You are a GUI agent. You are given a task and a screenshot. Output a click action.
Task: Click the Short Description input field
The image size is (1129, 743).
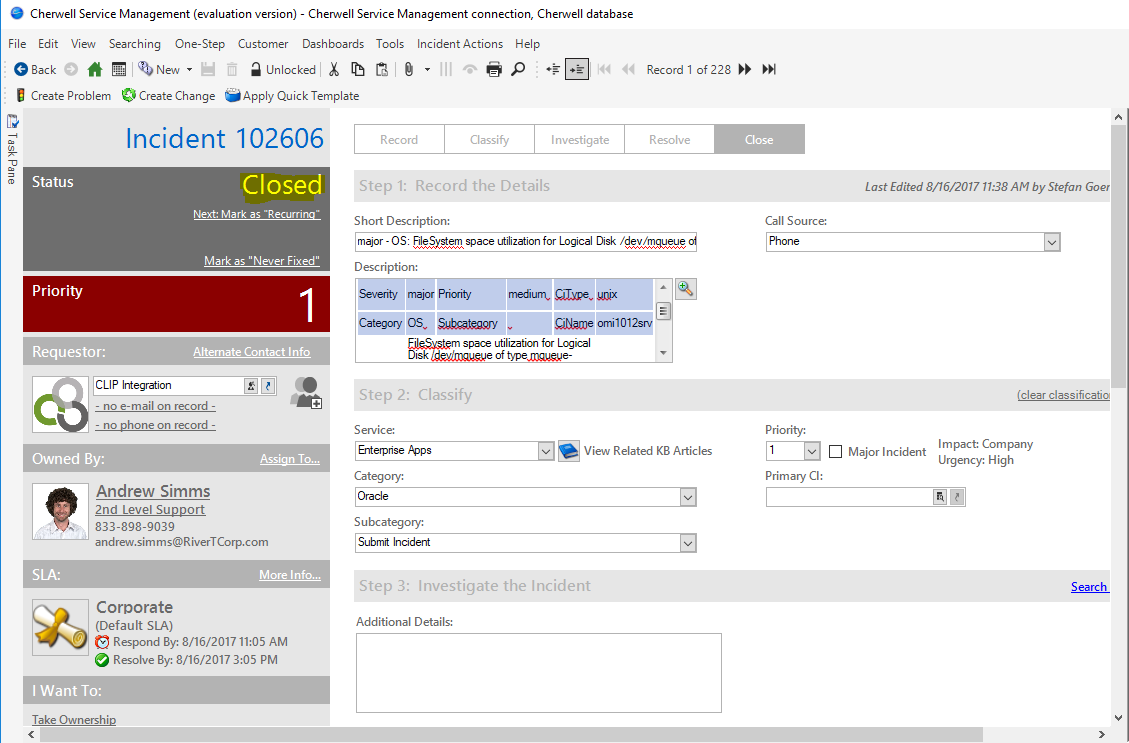click(526, 242)
